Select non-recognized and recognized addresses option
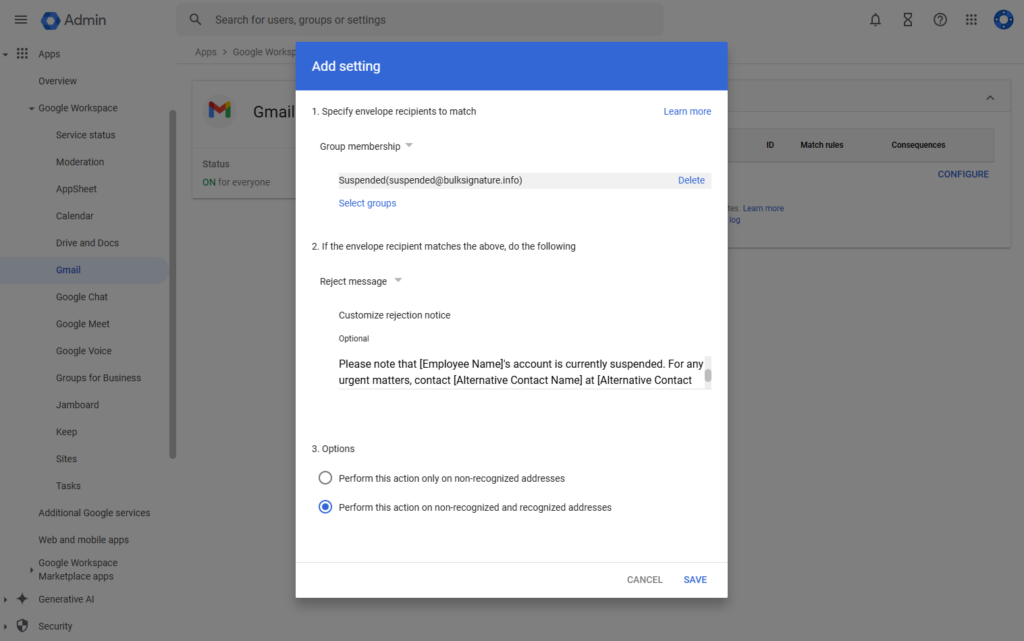The width and height of the screenshot is (1024, 641). point(325,507)
